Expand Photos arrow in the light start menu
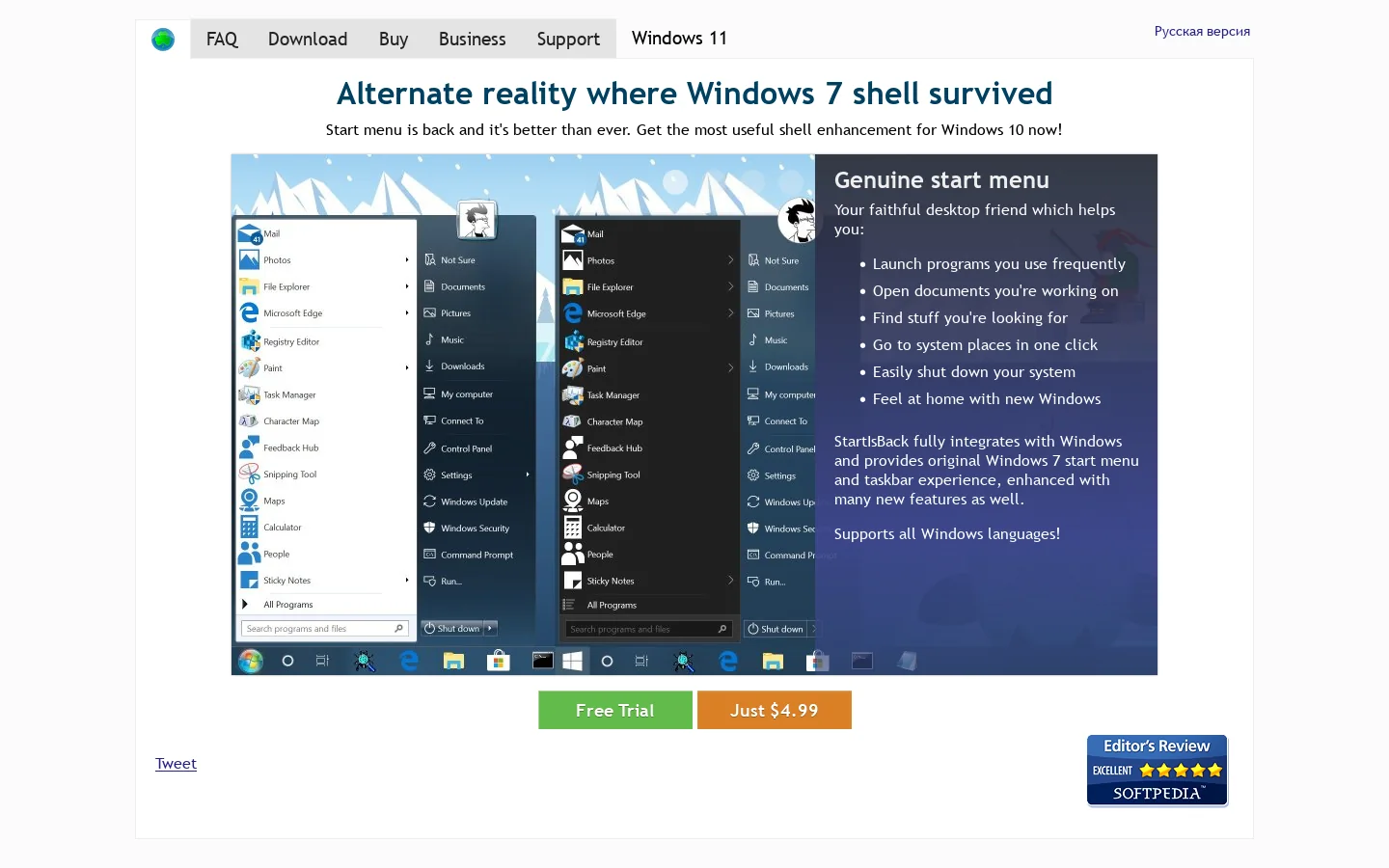Screen dimensions: 1389x868 coord(407,259)
